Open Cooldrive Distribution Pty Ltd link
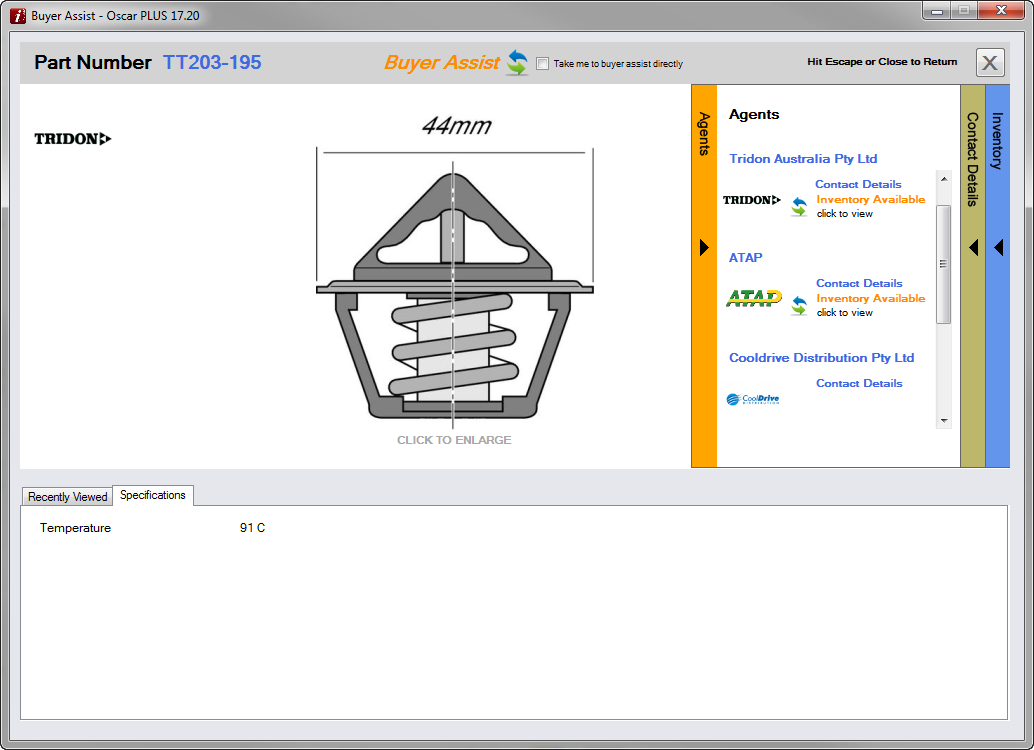Screen dimensions: 1034x750 pyautogui.click(x=821, y=357)
